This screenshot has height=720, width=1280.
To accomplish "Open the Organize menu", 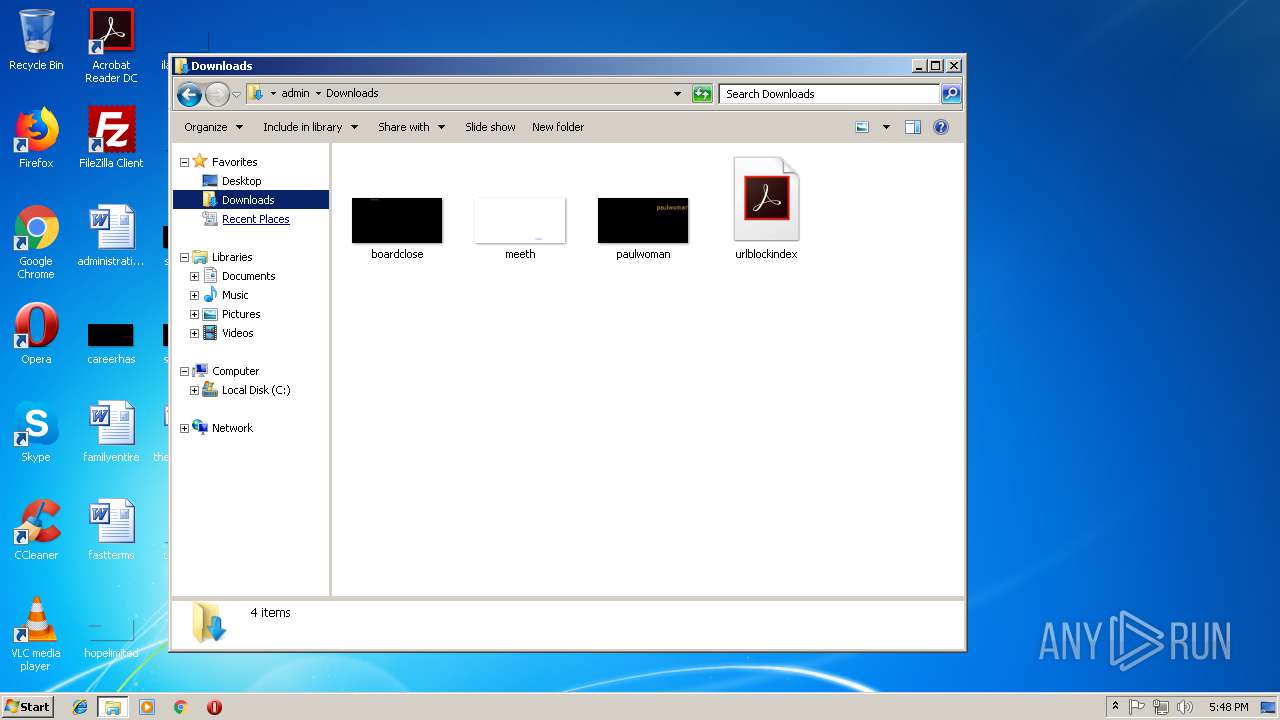I will [213, 127].
